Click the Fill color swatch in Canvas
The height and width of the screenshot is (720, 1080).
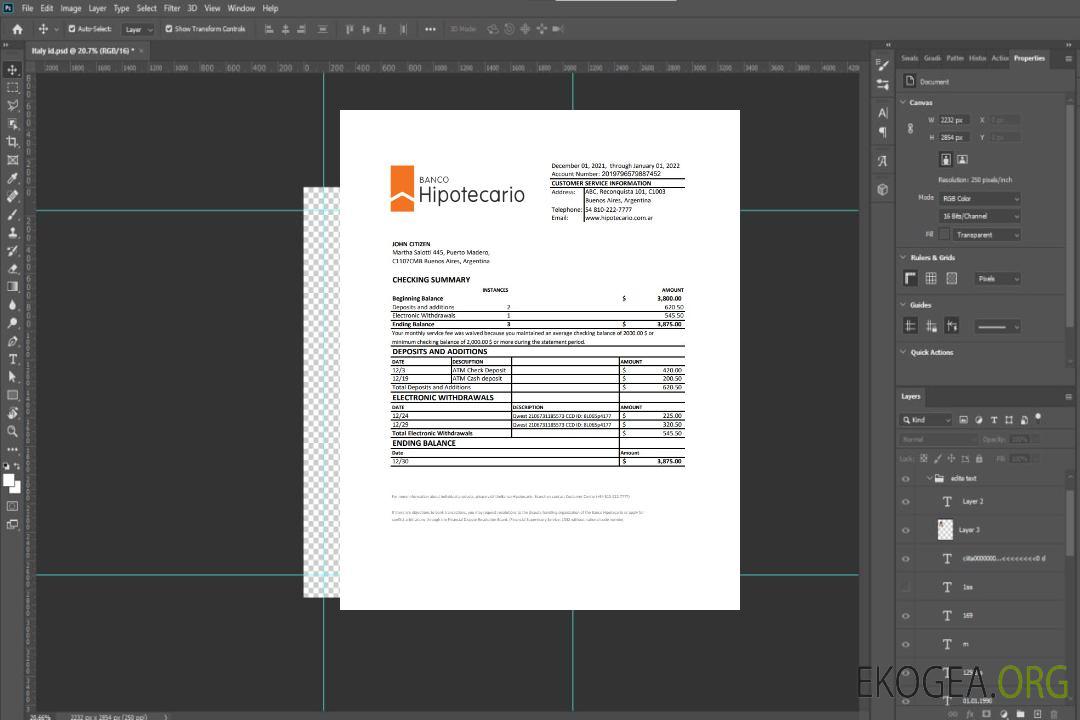(x=943, y=234)
